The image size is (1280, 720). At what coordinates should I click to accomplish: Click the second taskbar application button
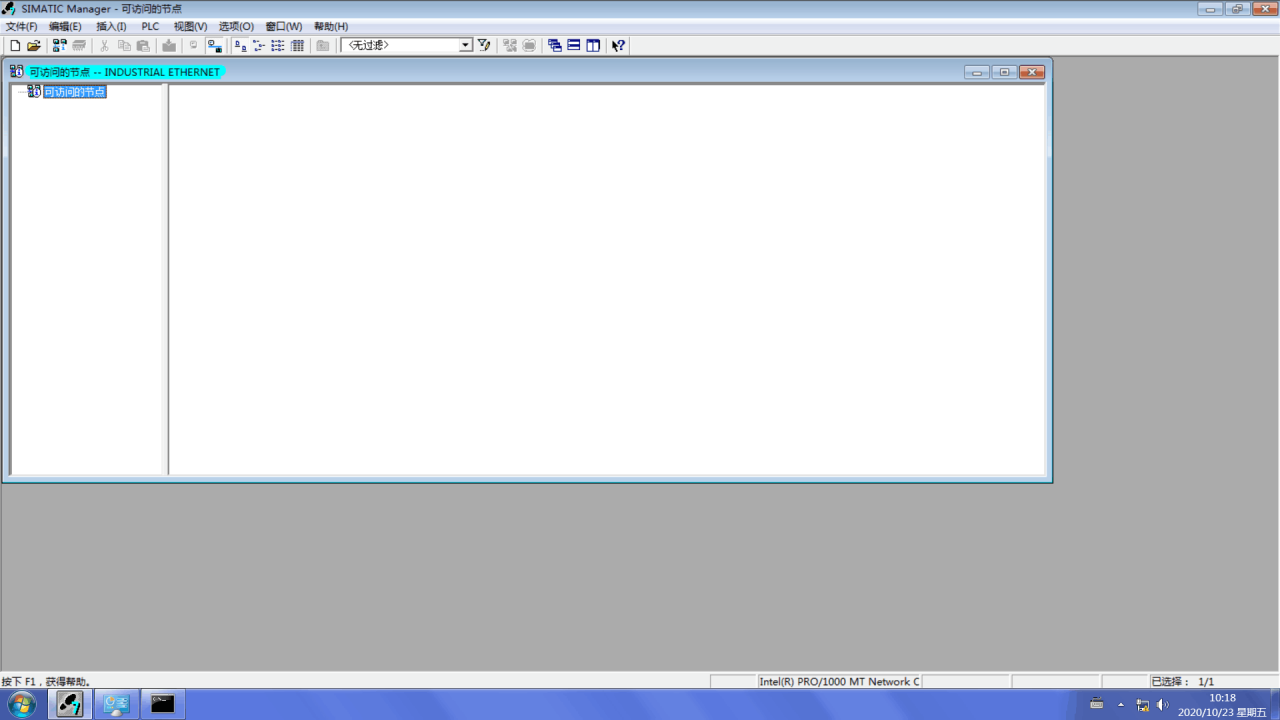pos(116,704)
